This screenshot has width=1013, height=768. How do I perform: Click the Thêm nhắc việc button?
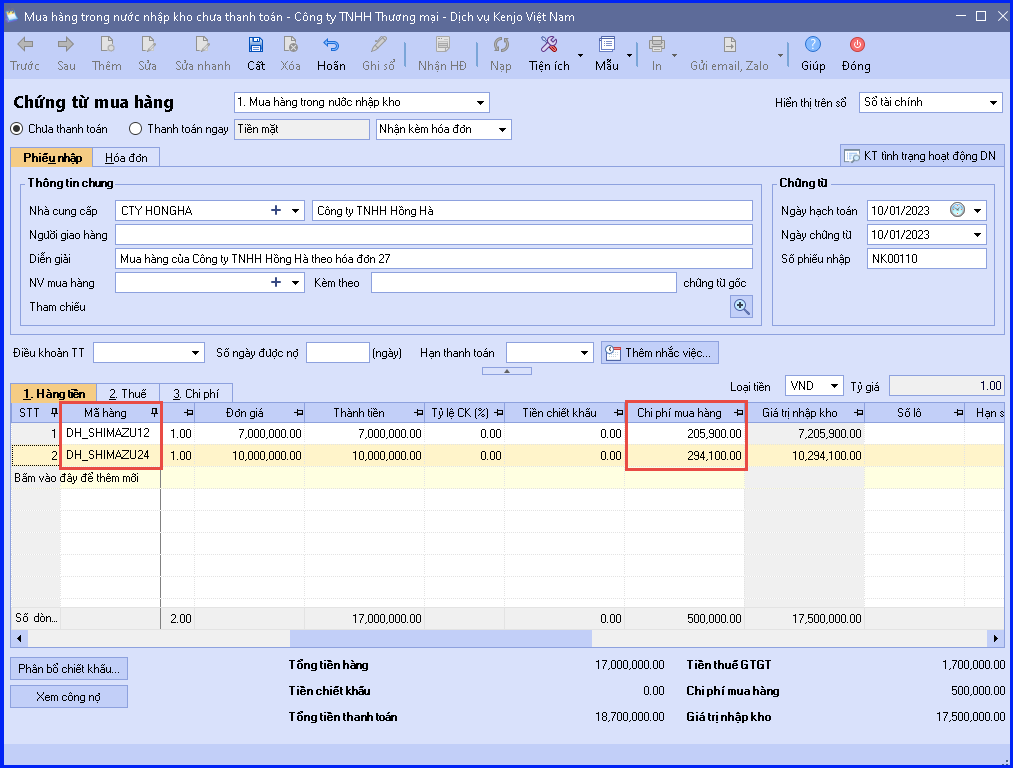tap(660, 353)
